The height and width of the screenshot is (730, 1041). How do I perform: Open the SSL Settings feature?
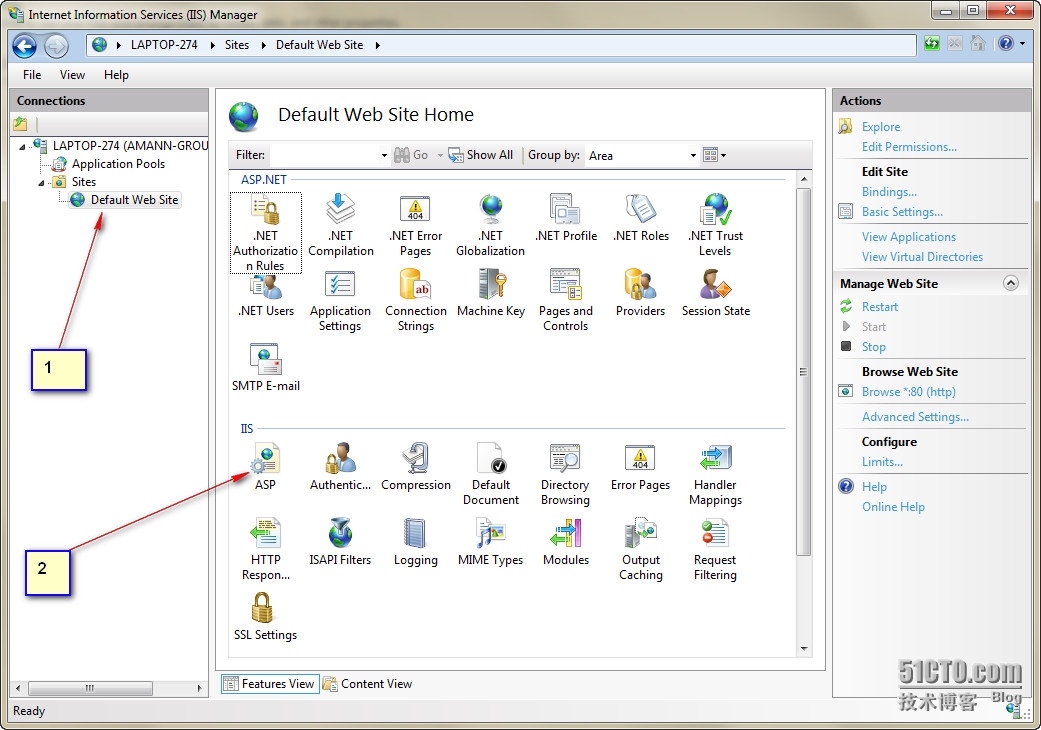tap(266, 617)
